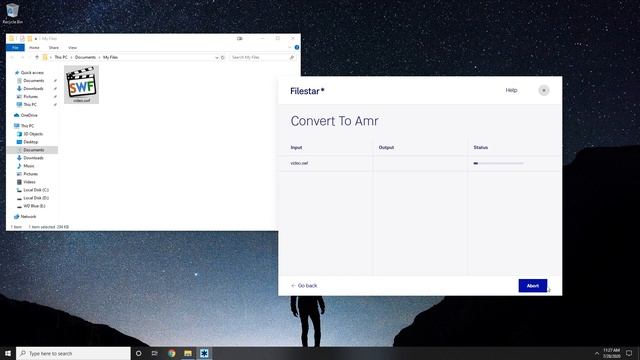This screenshot has height=360, width=640.
Task: Open the Recycle Bin desktop icon
Action: 13,13
